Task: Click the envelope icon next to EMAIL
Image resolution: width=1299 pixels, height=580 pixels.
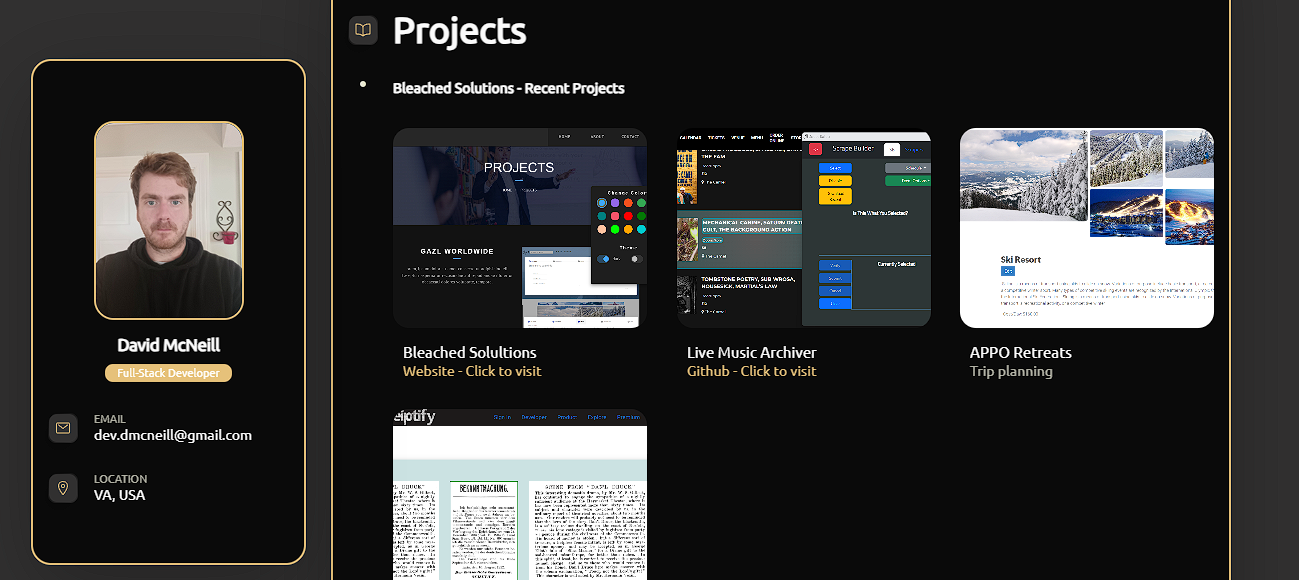Action: pyautogui.click(x=63, y=428)
